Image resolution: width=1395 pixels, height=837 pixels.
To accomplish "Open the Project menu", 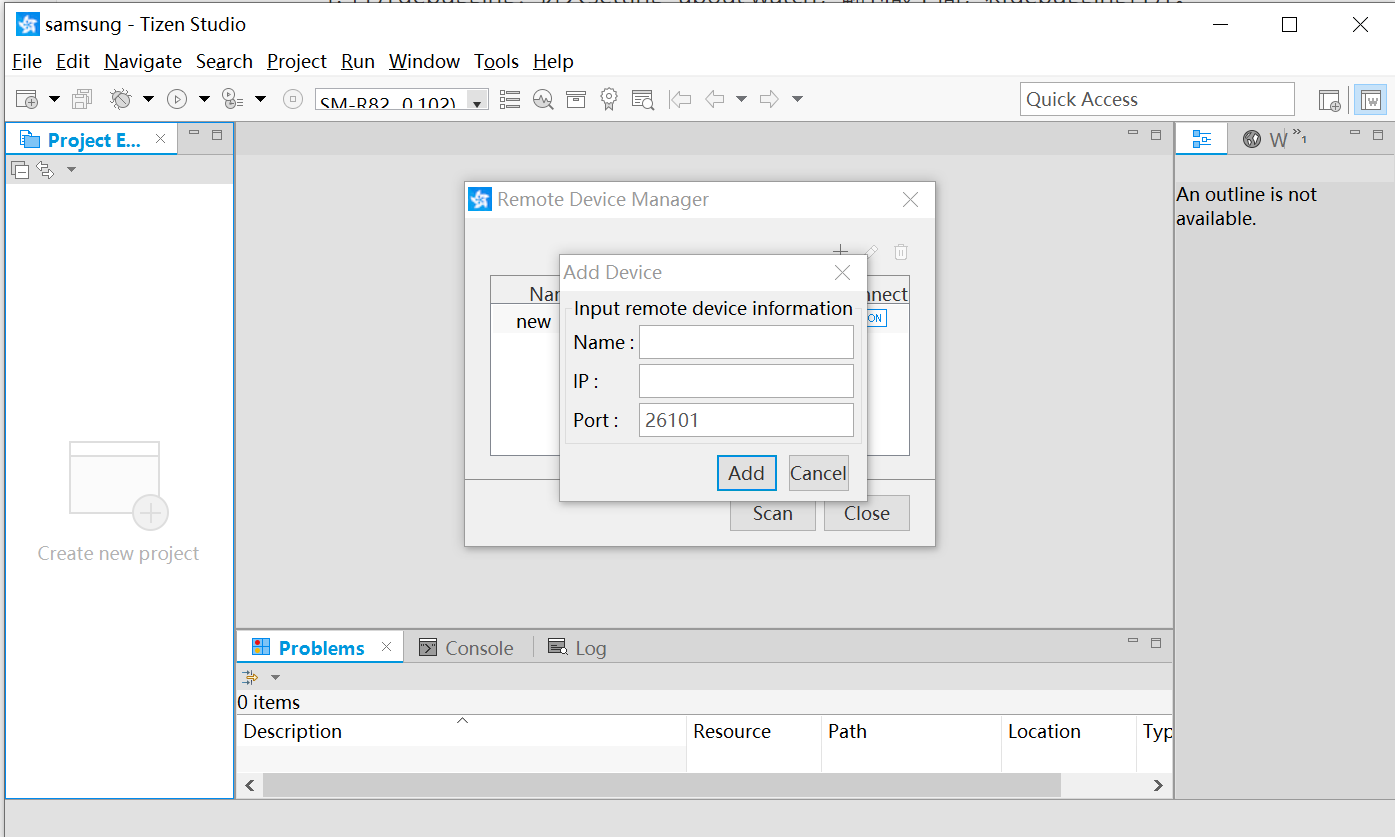I will coord(297,61).
